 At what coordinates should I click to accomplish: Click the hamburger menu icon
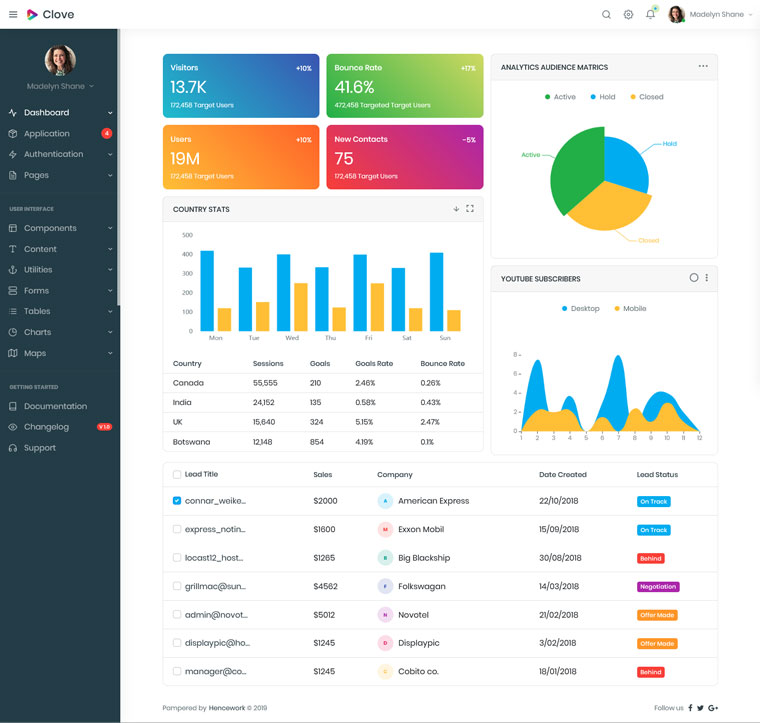(x=13, y=15)
